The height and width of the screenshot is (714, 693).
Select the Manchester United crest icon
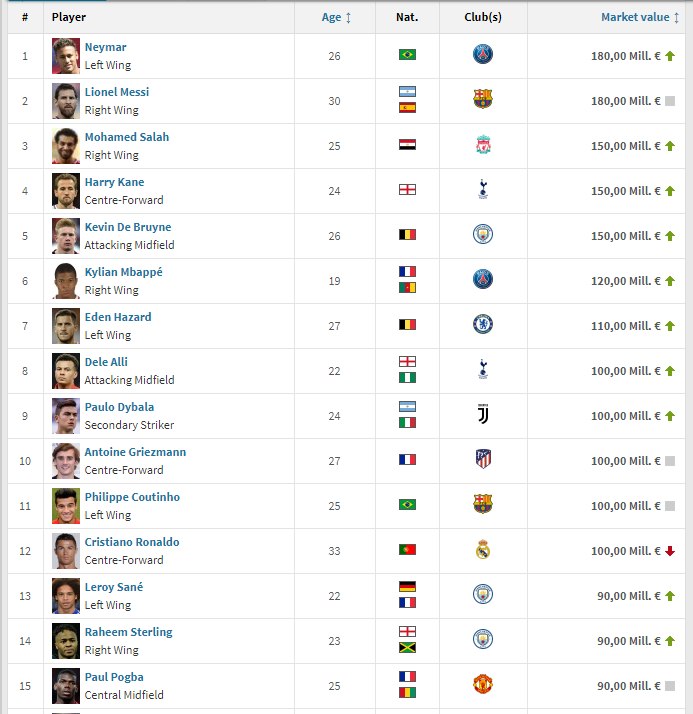[x=483, y=684]
